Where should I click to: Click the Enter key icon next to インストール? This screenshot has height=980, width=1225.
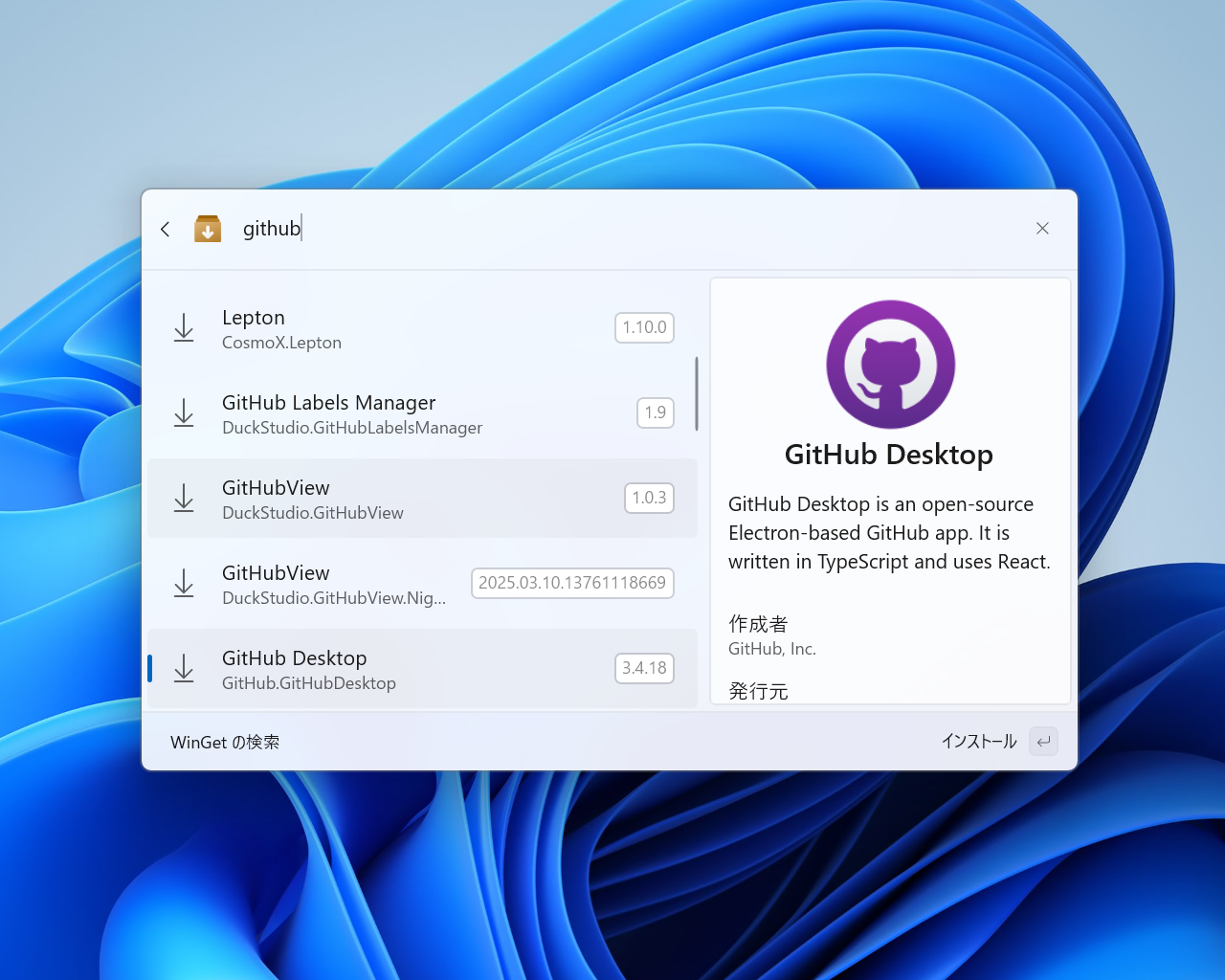point(1043,742)
